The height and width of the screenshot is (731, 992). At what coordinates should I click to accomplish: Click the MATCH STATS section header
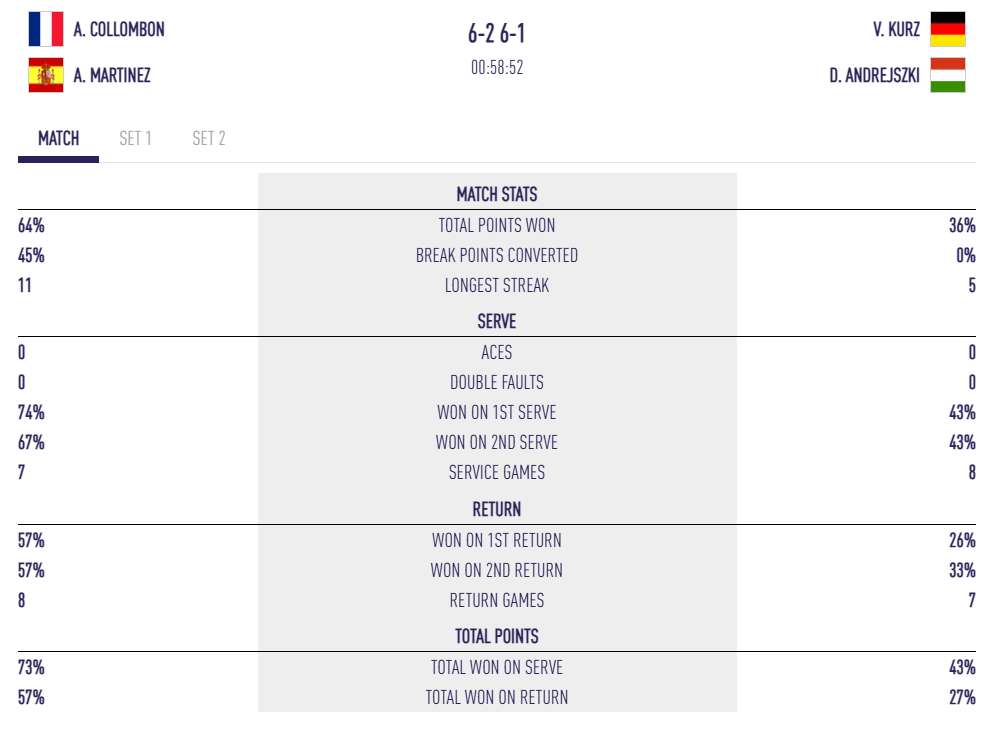coord(497,194)
